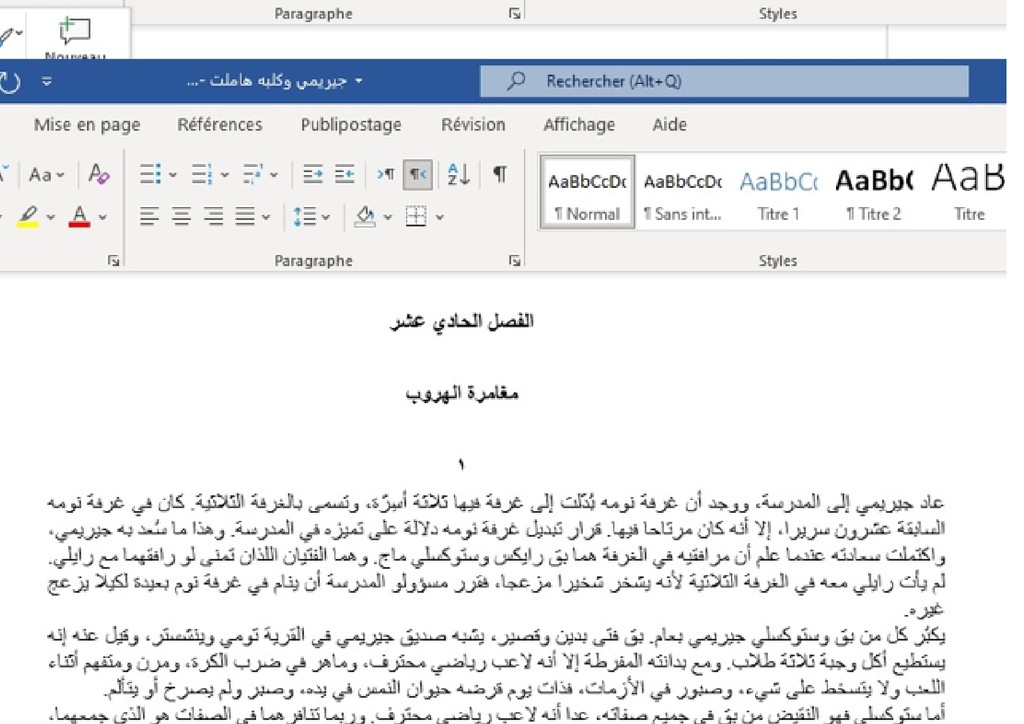Viewport: 1024px width, 724px height.
Task: Apply a numbered list
Action: 201,175
